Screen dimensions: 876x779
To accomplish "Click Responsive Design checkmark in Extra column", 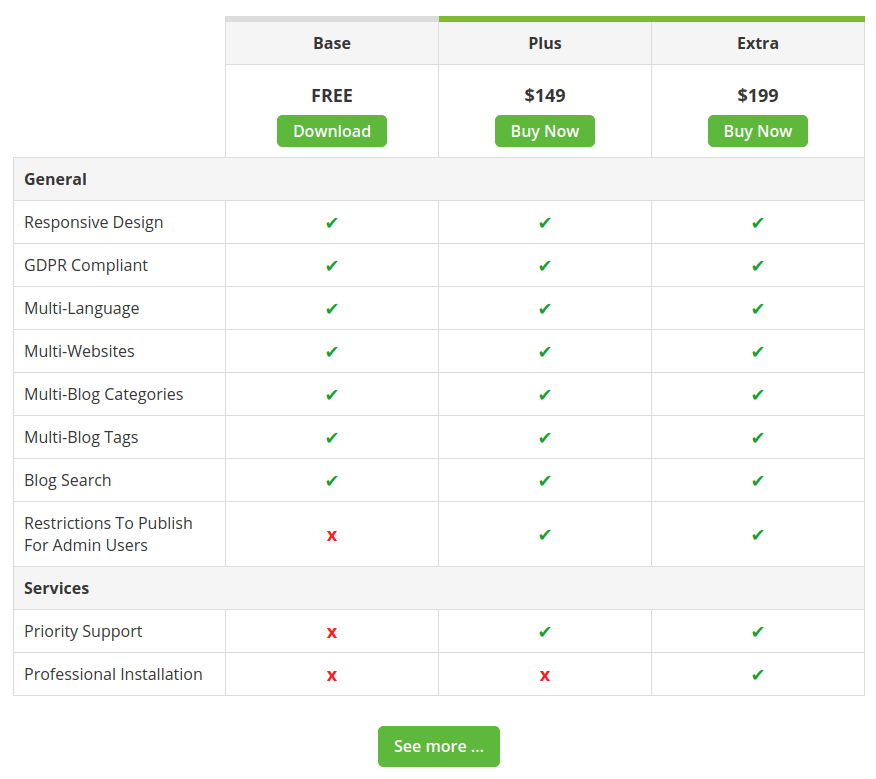I will coord(758,223).
